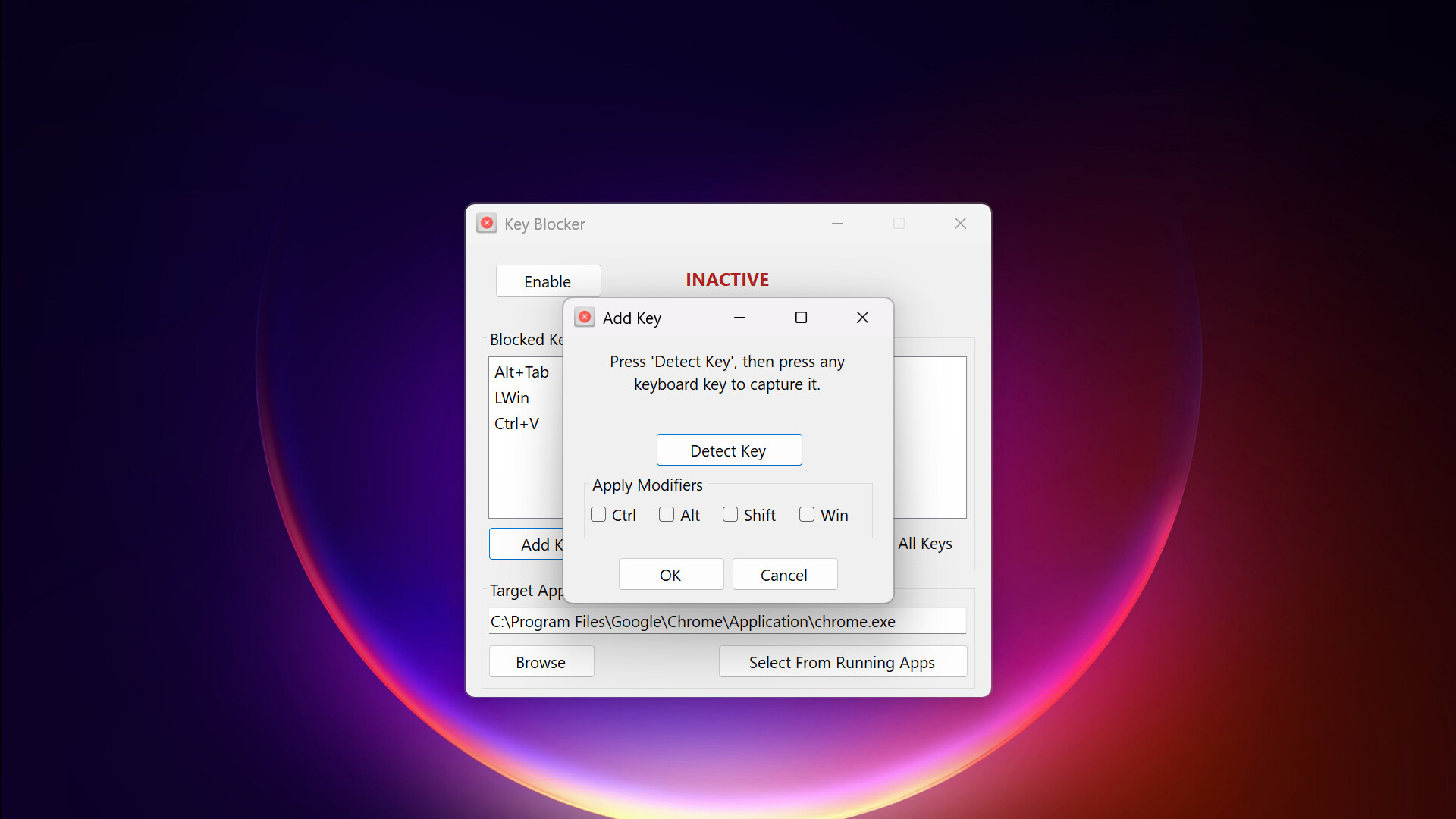Viewport: 1456px width, 819px height.
Task: Click Enable to activate key blocking
Action: click(548, 281)
